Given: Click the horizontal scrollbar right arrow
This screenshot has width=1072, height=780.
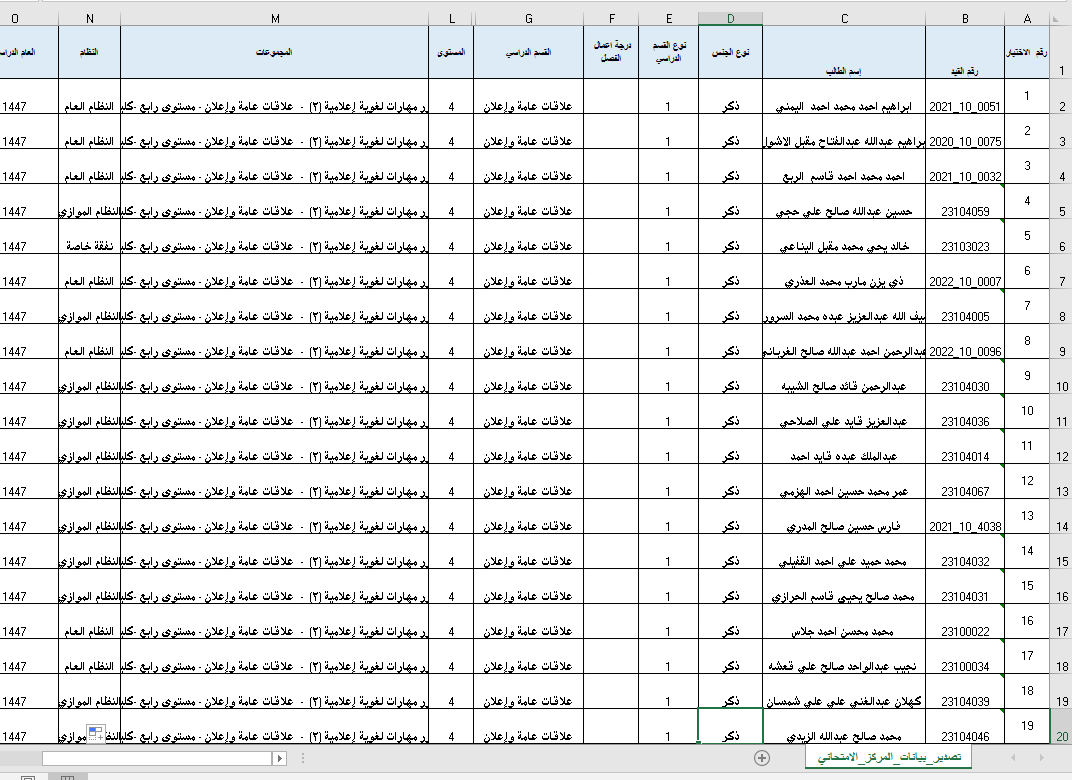Looking at the screenshot, I should (x=280, y=759).
